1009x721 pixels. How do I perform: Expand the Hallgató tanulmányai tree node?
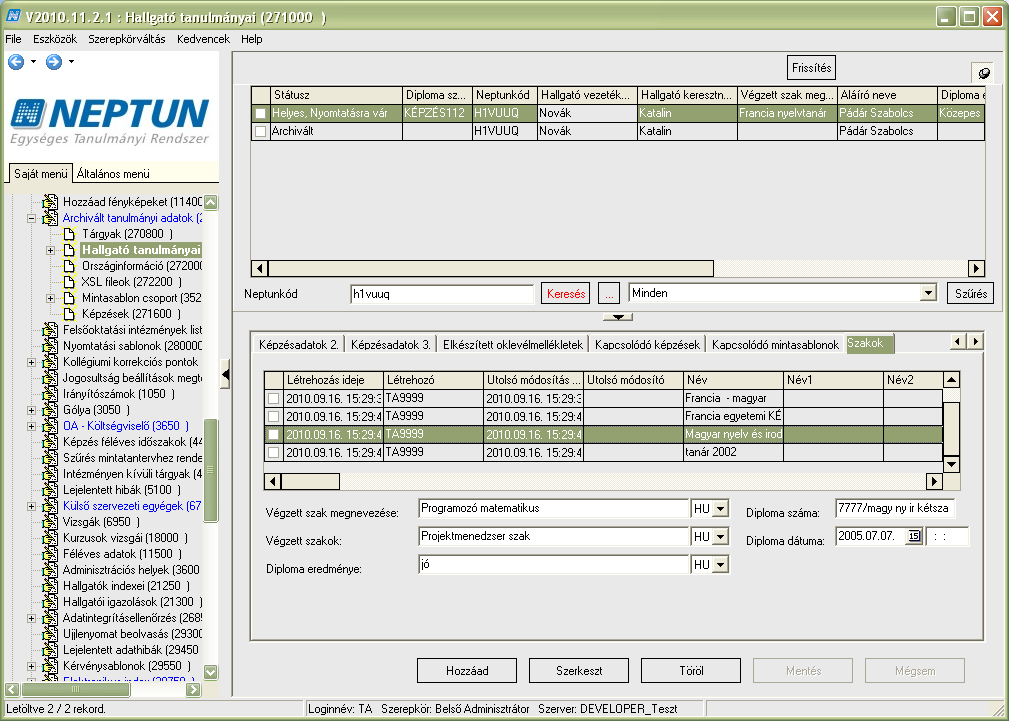pyautogui.click(x=50, y=250)
